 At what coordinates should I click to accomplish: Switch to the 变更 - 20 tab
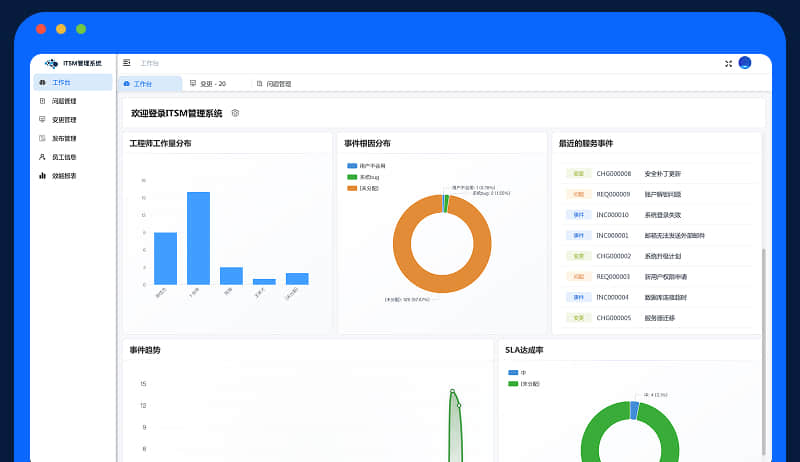click(209, 84)
